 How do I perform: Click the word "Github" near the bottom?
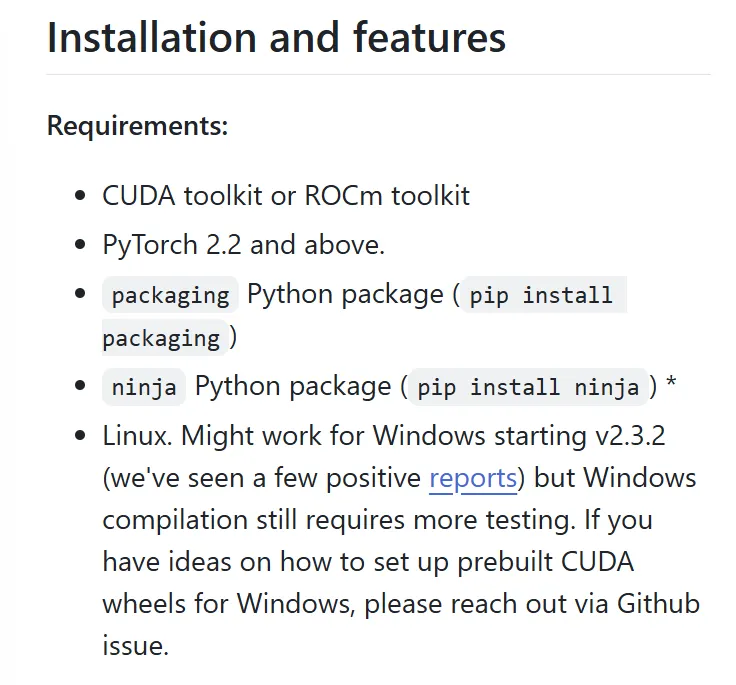(x=658, y=604)
